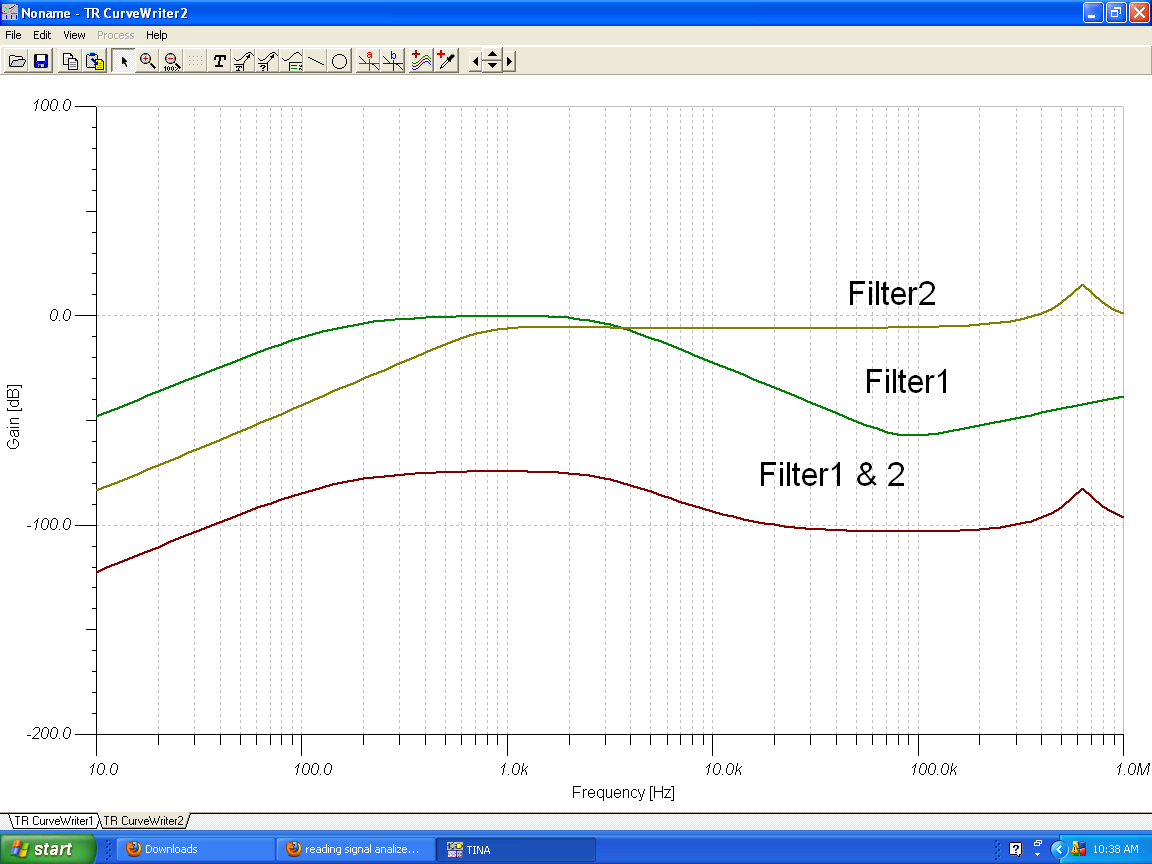
Task: Open the Edit menu
Action: 42,35
